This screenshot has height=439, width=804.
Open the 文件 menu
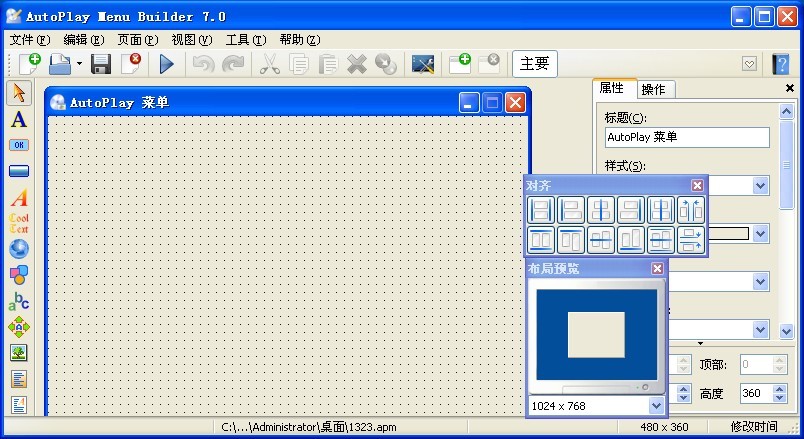click(29, 40)
